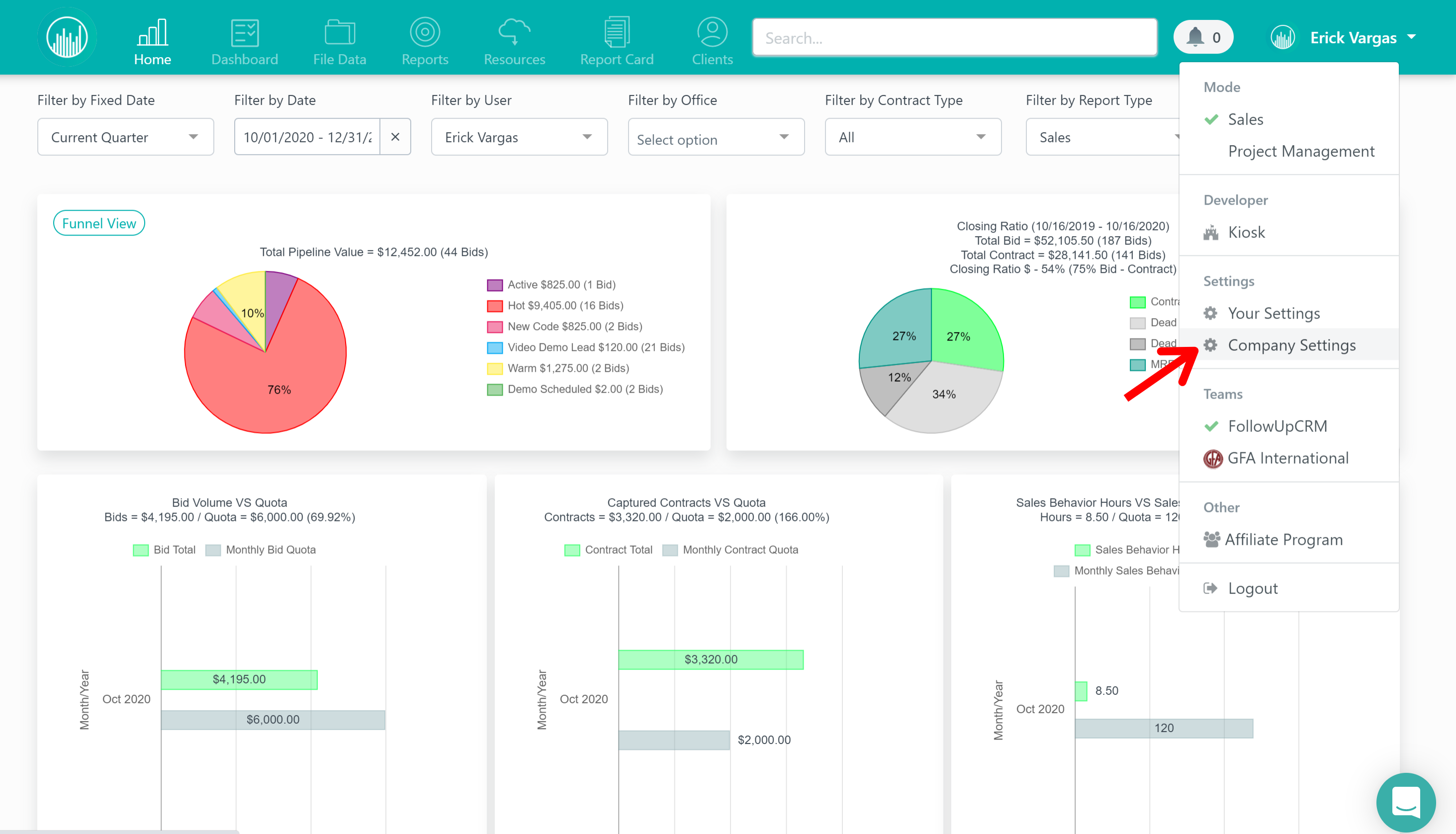The image size is (1456, 834).
Task: Expand Filter by Contract Type dropdown
Action: 913,137
